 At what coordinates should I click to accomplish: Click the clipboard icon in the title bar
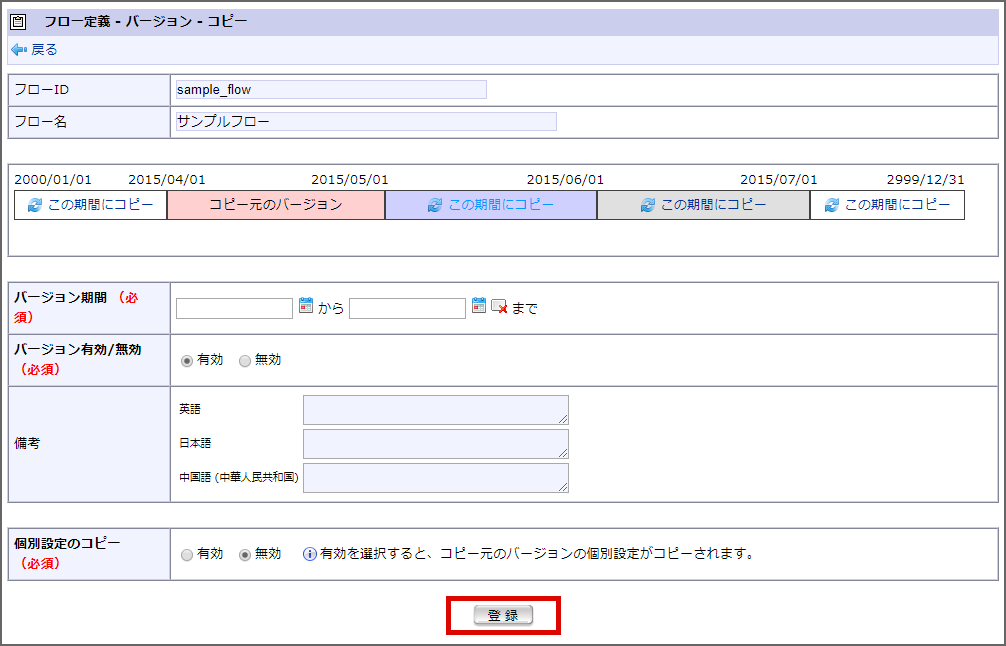point(18,22)
